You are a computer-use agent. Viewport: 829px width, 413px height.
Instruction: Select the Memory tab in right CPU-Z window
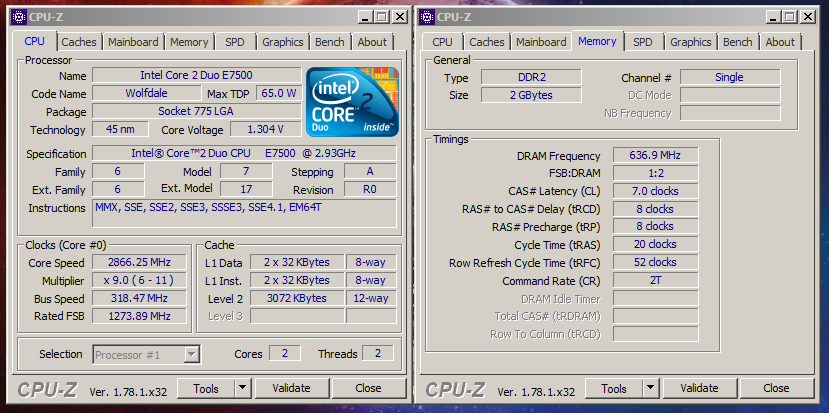(597, 41)
